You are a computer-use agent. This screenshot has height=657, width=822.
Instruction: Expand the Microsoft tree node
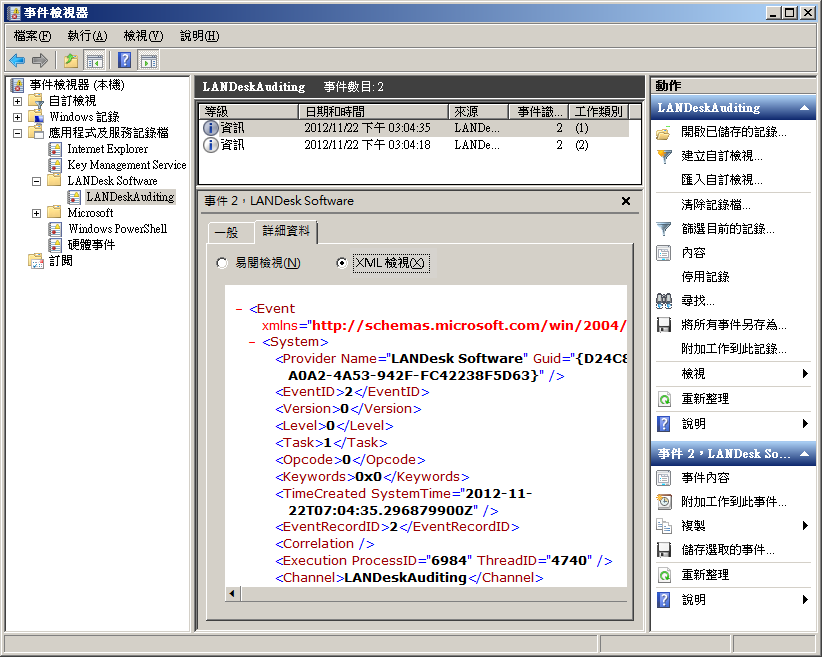(36, 213)
